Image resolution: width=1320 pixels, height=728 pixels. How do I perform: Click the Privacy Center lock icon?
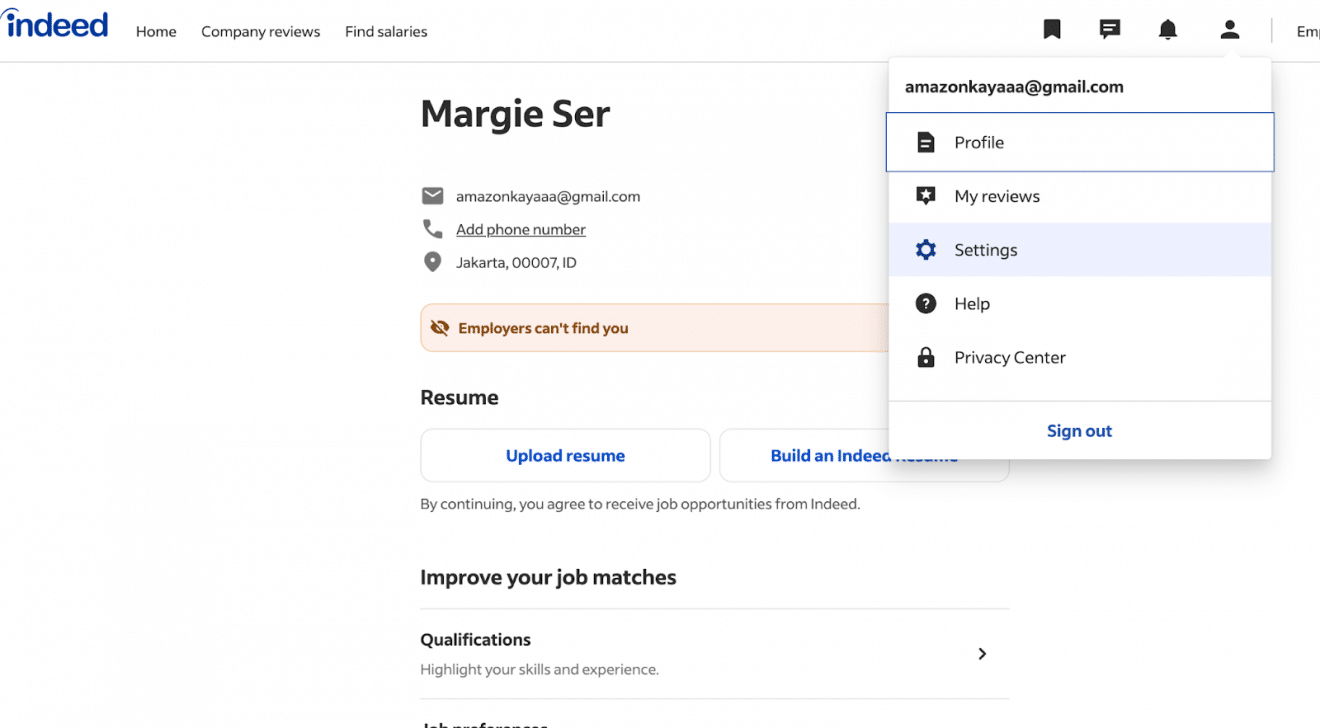[x=925, y=357]
